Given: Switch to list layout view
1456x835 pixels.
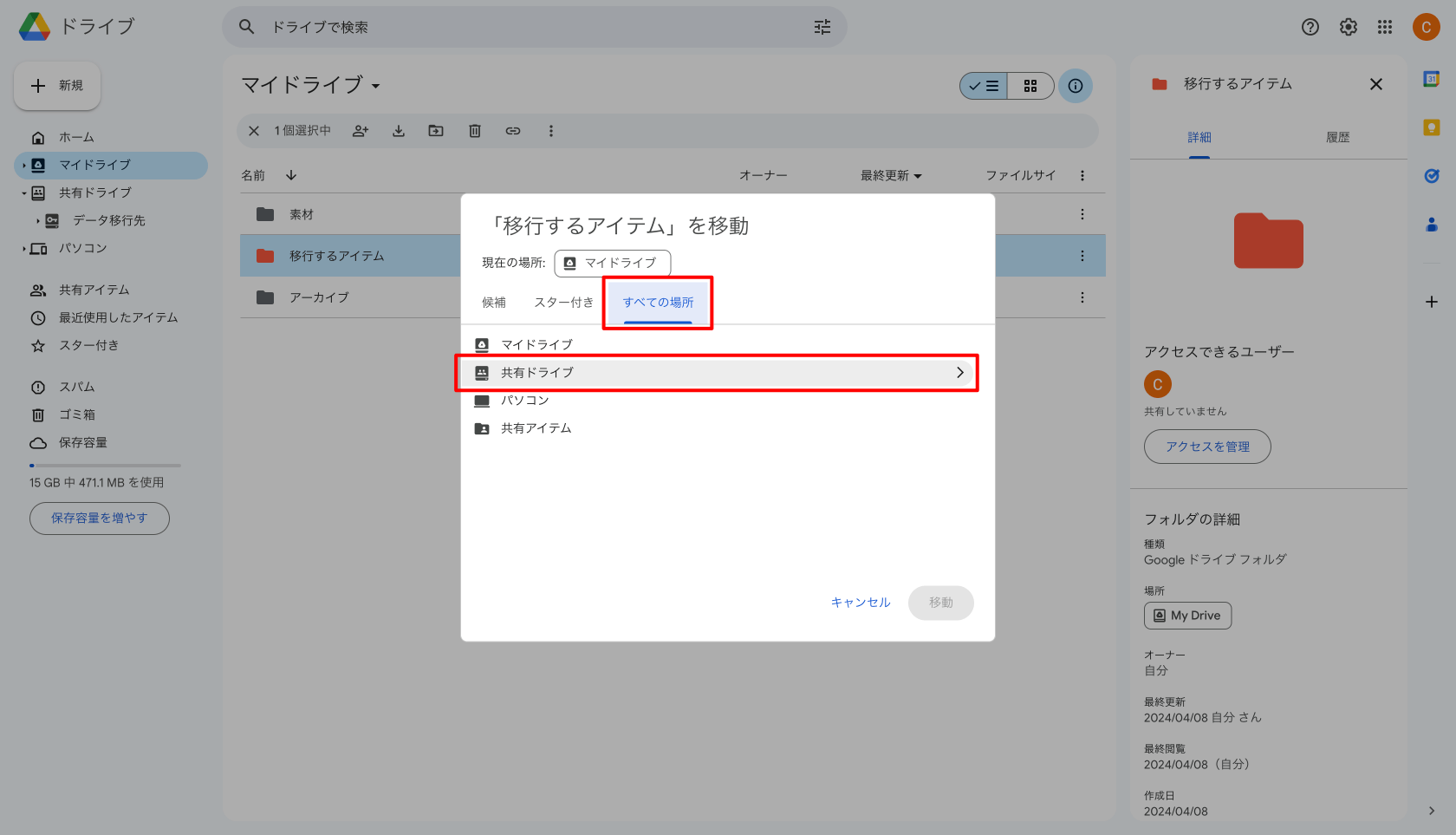Looking at the screenshot, I should point(984,86).
